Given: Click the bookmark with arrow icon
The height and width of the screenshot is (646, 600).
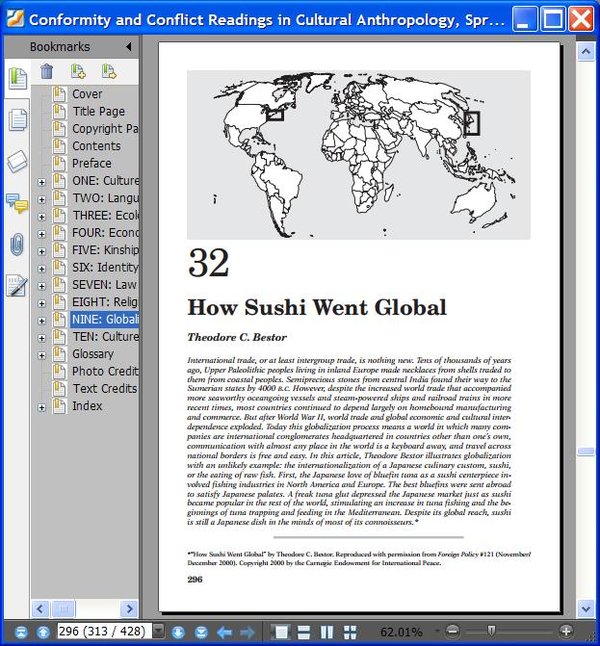Looking at the screenshot, I should 109,71.
